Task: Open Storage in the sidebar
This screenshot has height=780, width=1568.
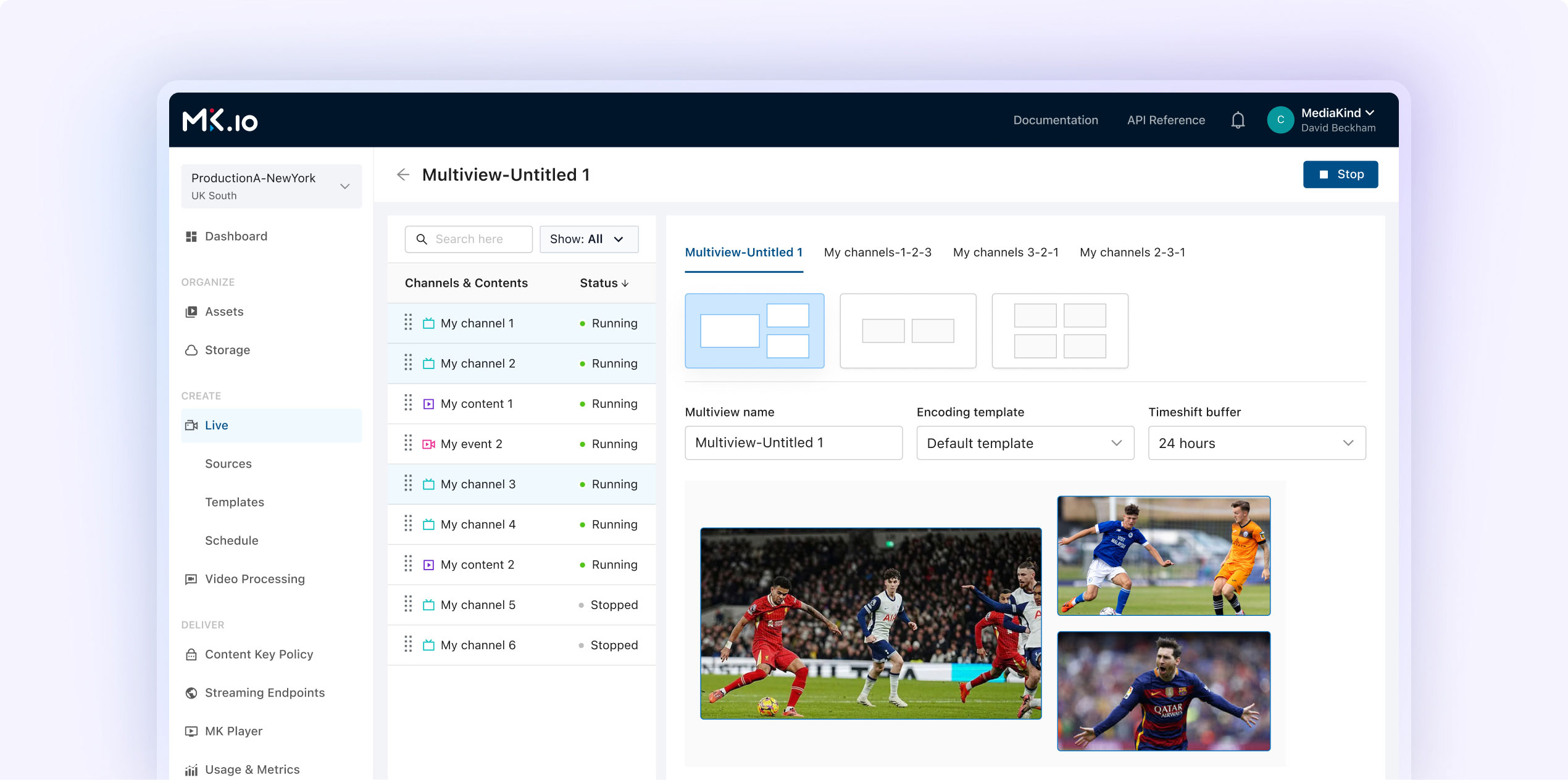Action: click(227, 350)
